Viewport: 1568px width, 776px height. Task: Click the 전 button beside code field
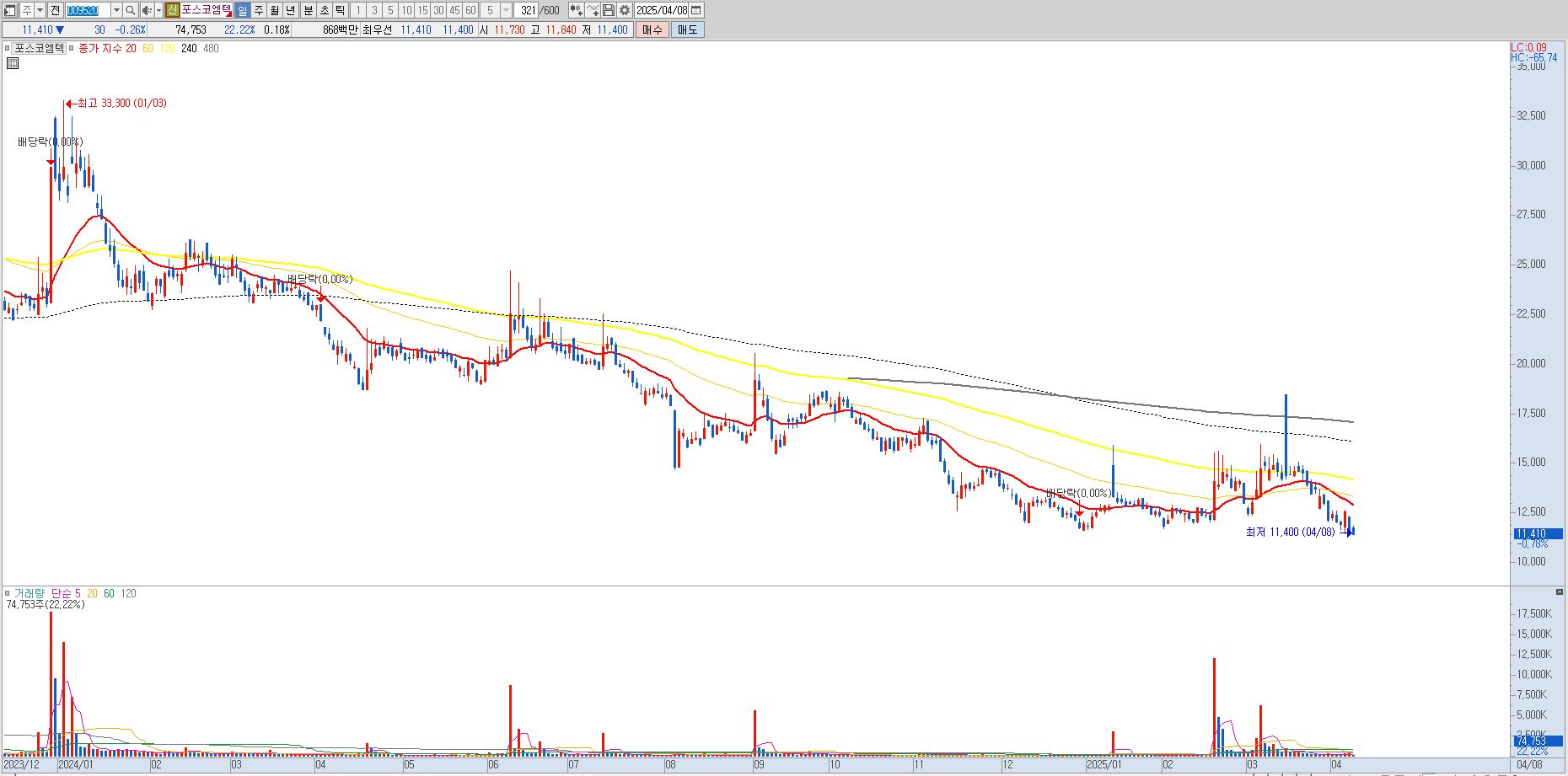point(55,10)
